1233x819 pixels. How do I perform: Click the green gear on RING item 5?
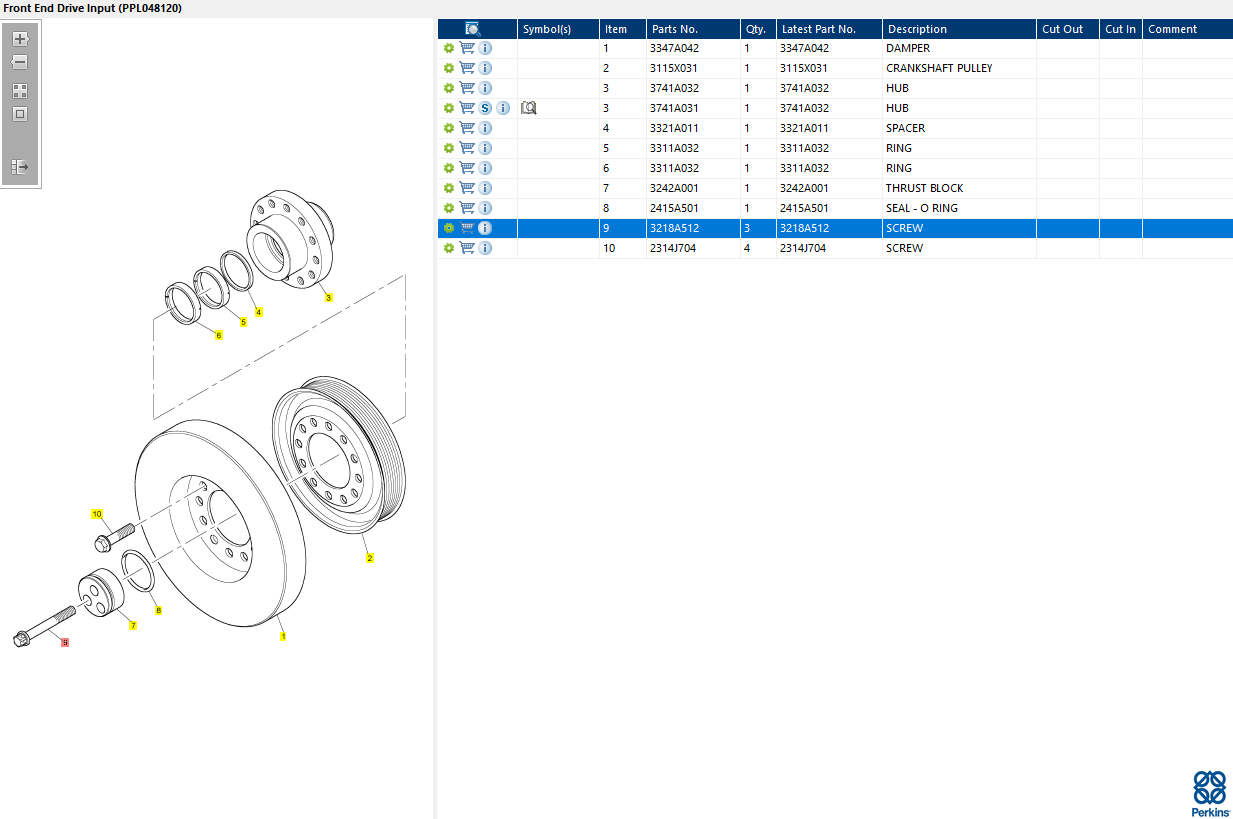pos(449,148)
